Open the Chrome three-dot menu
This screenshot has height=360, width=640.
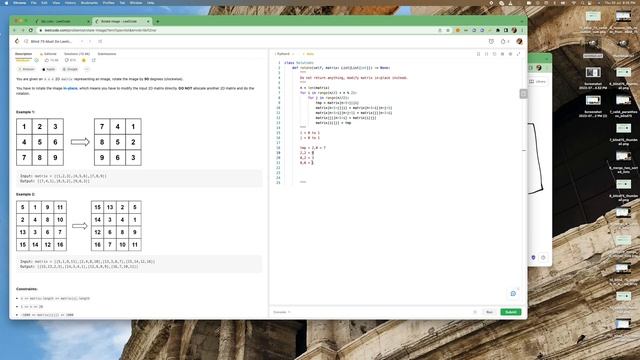[522, 30]
